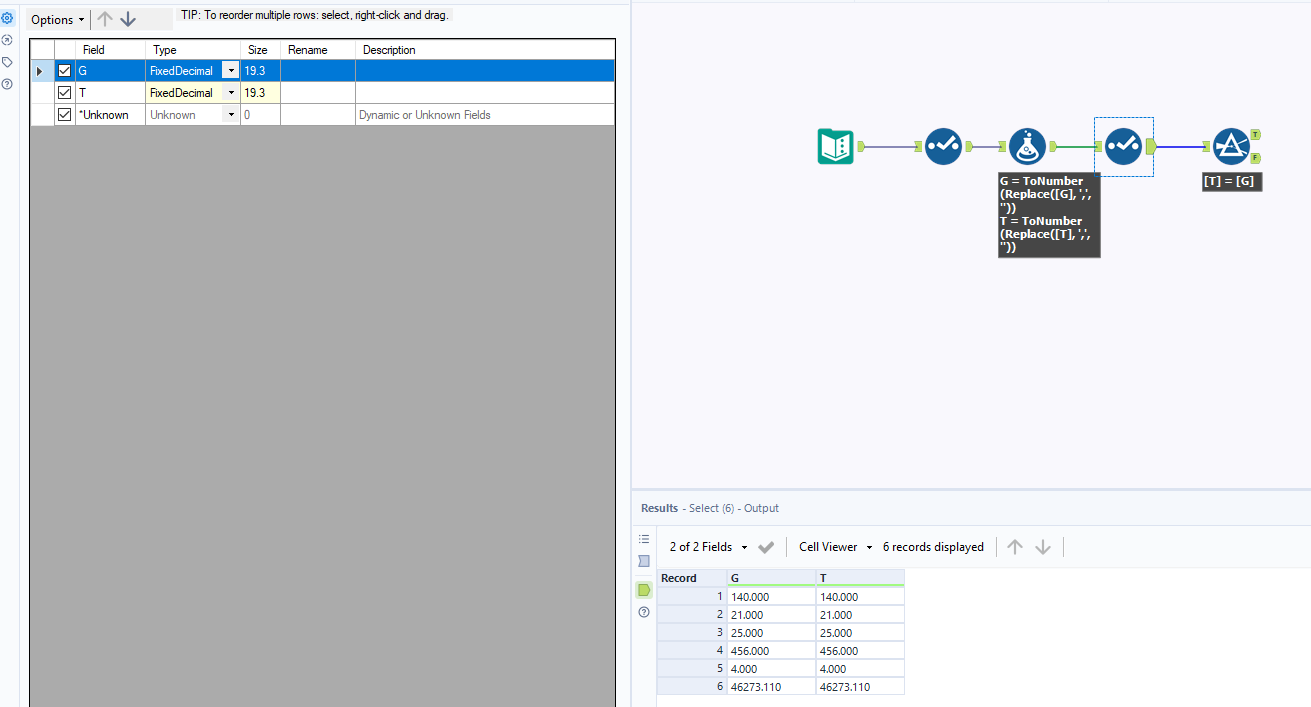Click the Results - Select (6) - Output header
The width and height of the screenshot is (1311, 707).
(709, 508)
